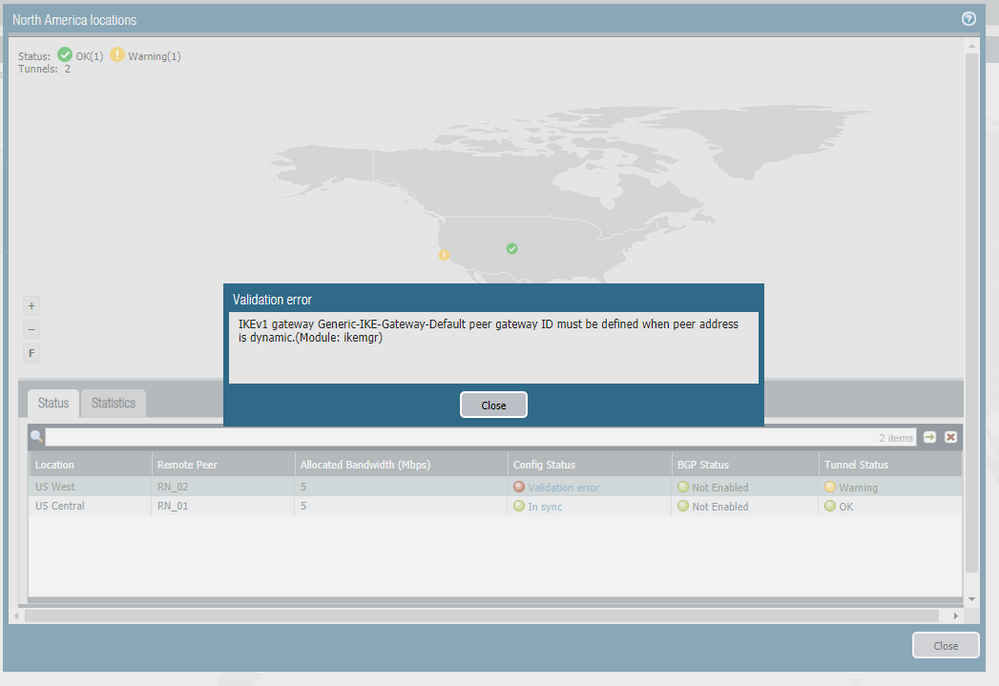Screen dimensions: 999x686
Task: Close the North America locations window
Action: pyautogui.click(x=945, y=646)
